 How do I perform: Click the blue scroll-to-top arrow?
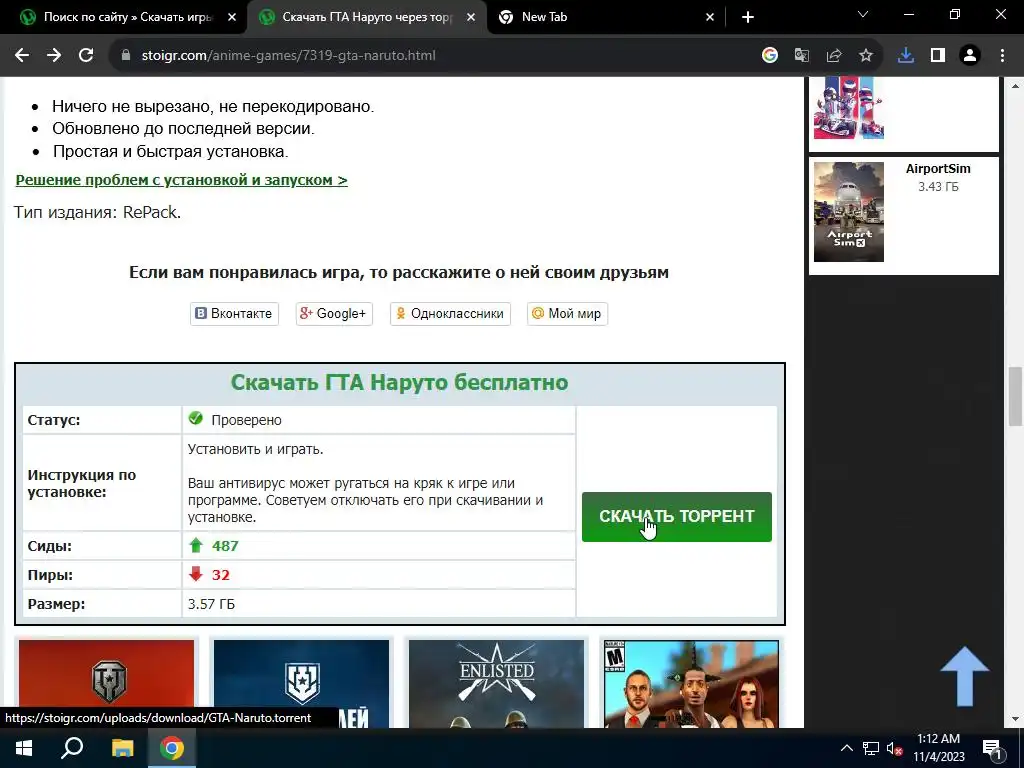click(965, 677)
